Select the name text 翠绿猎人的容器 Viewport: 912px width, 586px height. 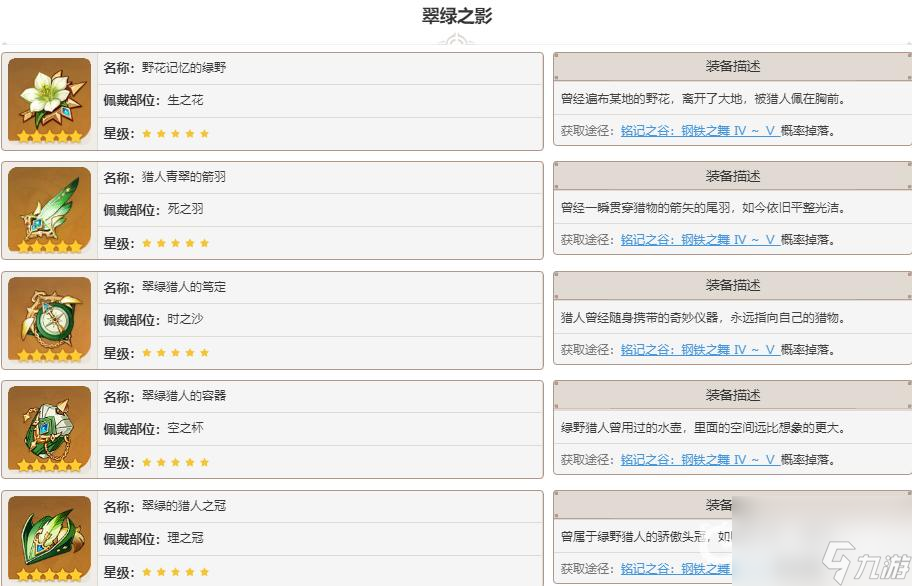coord(184,396)
